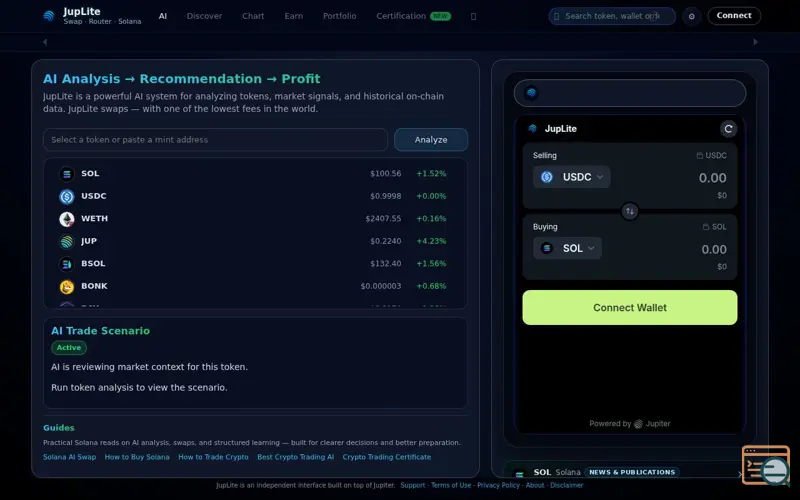Select the BONK row in token list
This screenshot has width=800, height=500.
(255, 286)
